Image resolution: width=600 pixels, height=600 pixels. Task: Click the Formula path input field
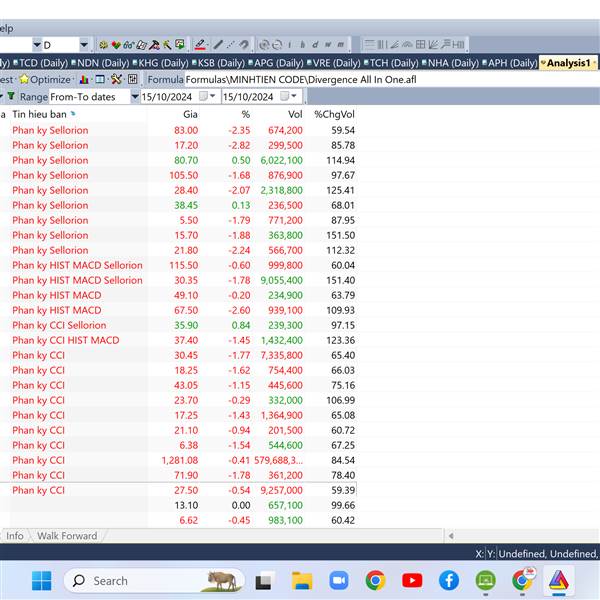coord(392,80)
